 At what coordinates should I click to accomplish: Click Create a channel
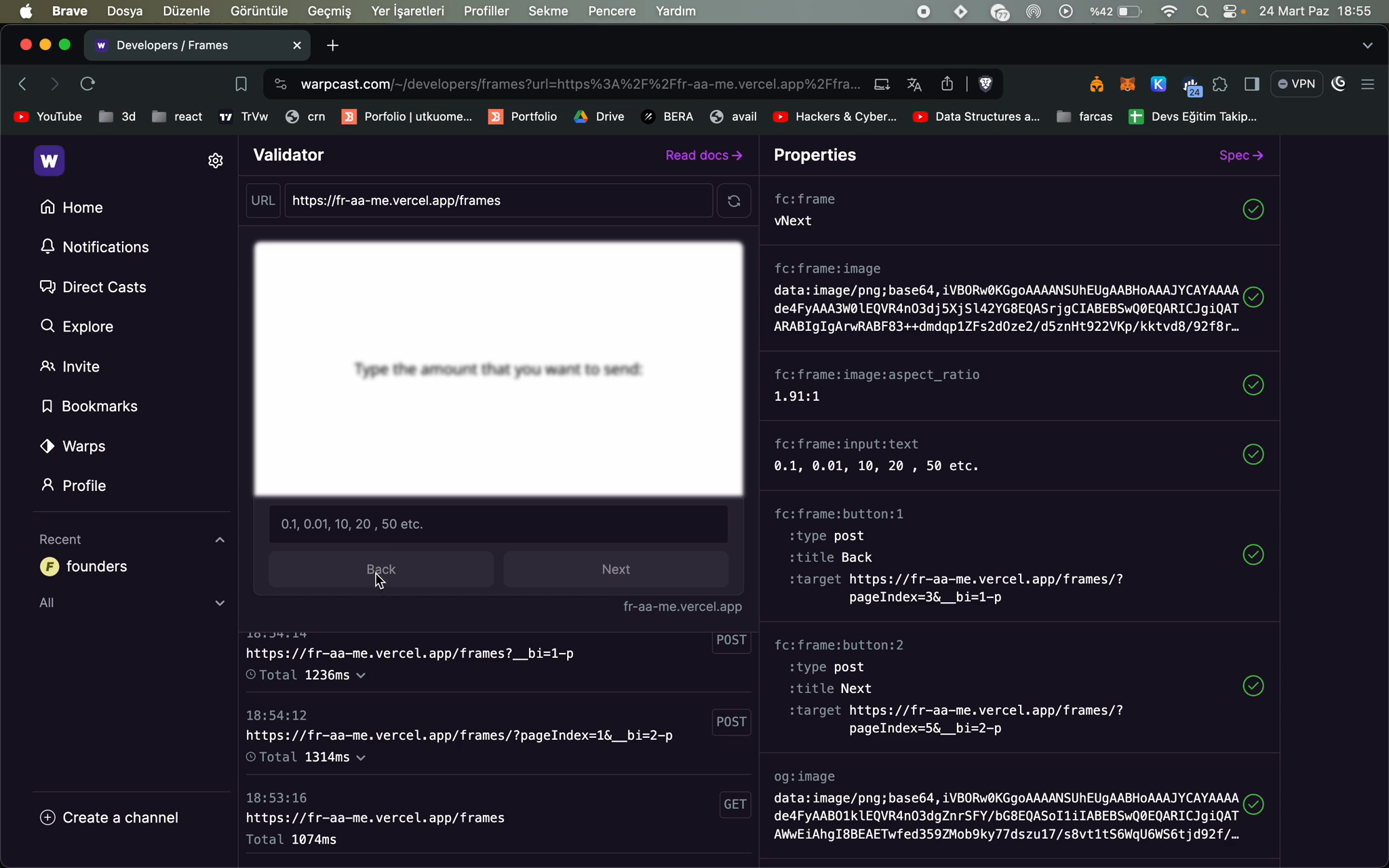click(x=109, y=818)
